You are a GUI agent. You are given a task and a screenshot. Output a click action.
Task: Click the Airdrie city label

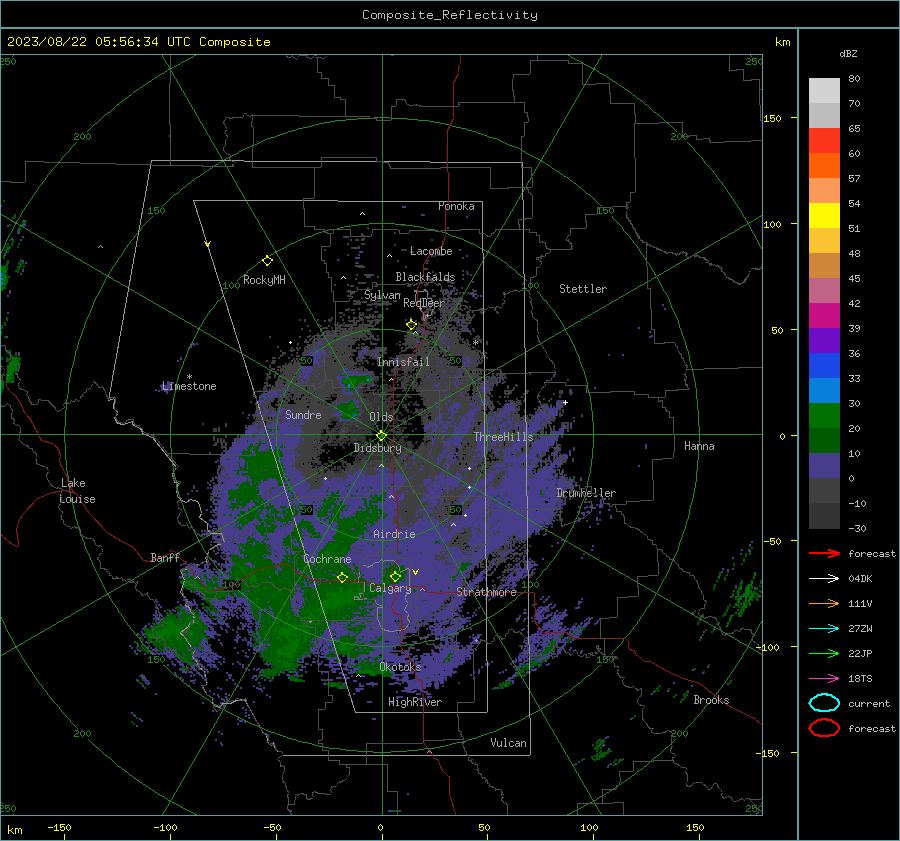[x=394, y=534]
